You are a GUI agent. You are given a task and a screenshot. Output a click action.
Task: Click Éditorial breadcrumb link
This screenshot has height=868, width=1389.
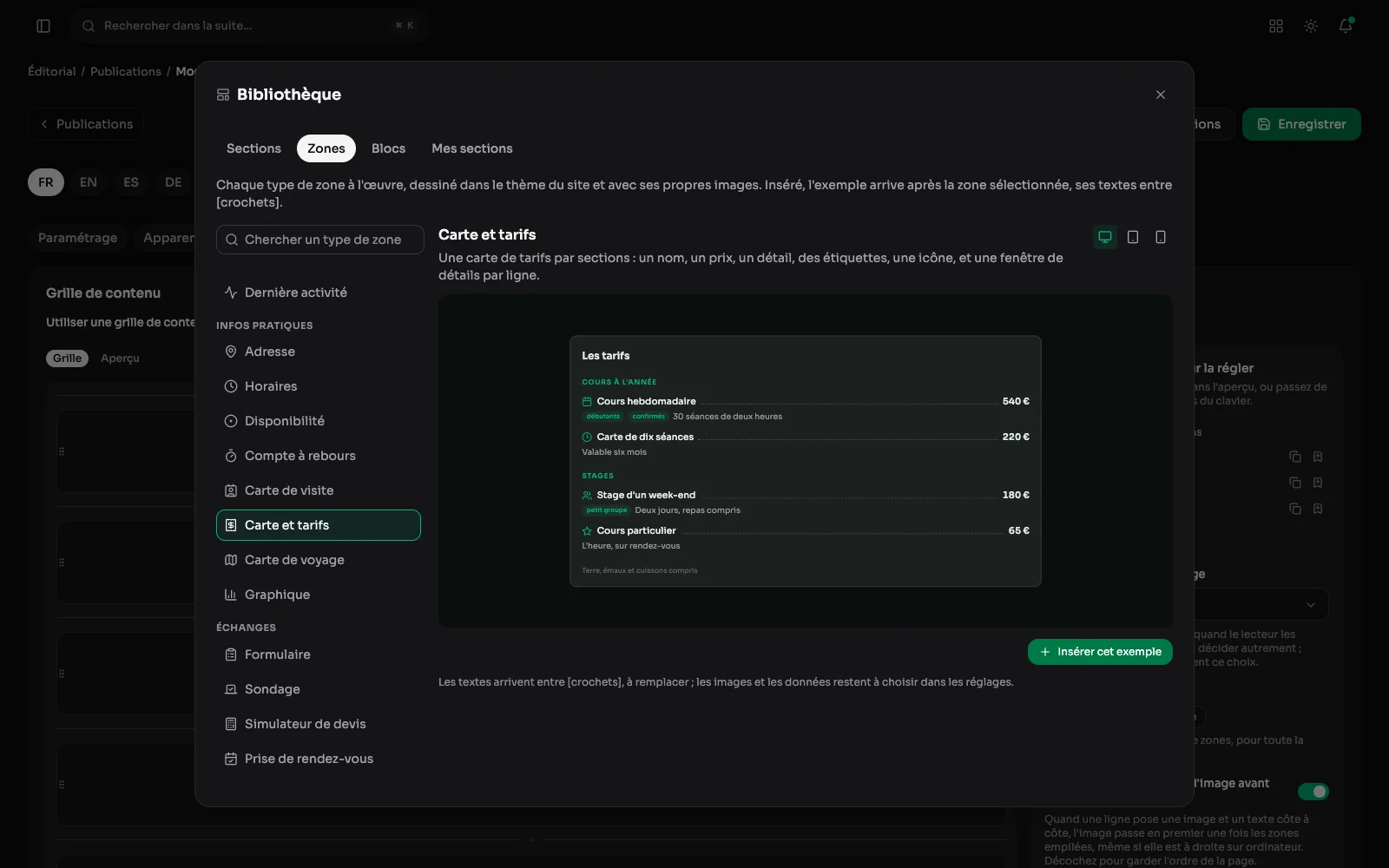pyautogui.click(x=52, y=71)
